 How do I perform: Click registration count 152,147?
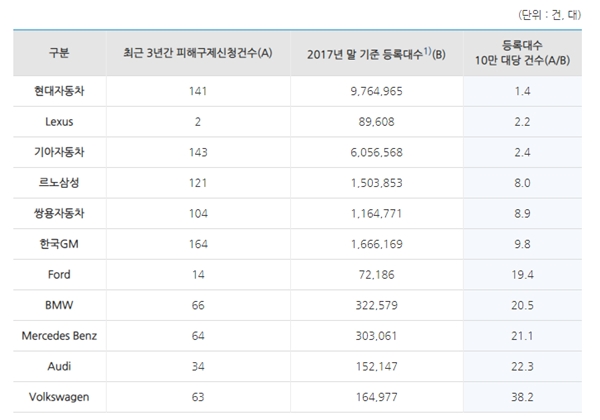pos(377,366)
